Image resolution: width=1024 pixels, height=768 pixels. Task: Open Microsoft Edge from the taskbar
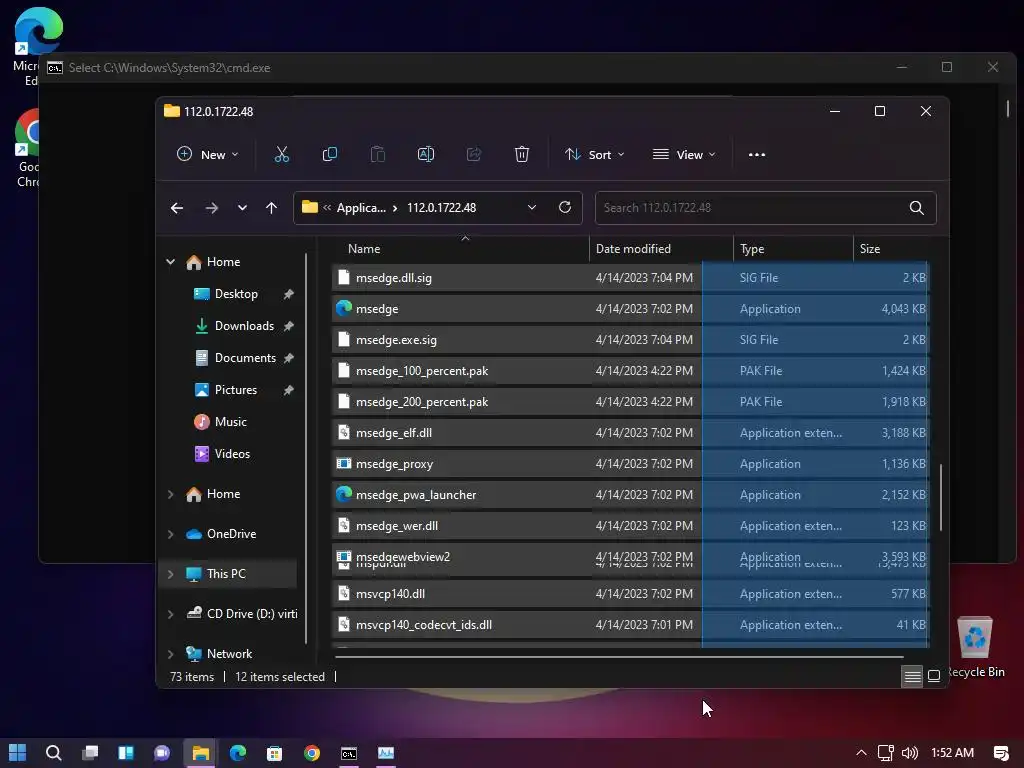click(x=238, y=753)
